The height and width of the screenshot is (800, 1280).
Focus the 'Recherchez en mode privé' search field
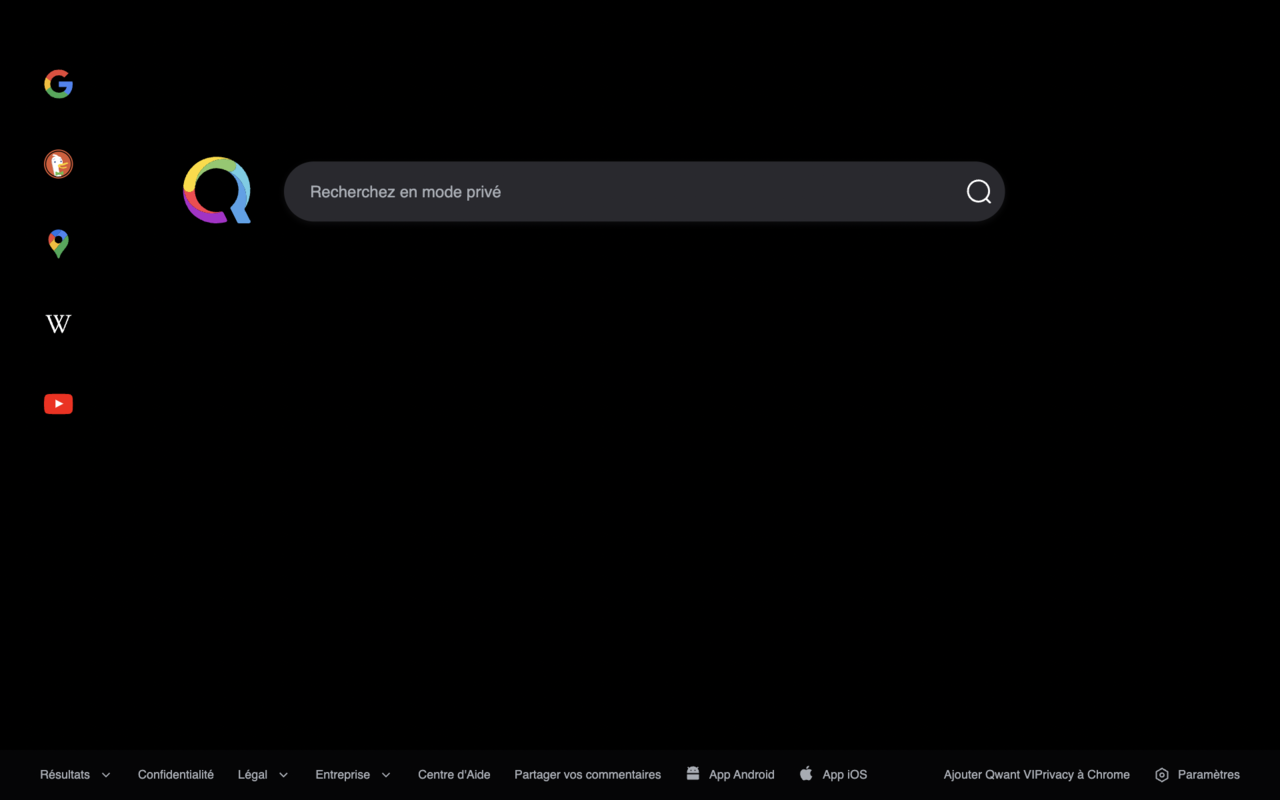click(644, 192)
